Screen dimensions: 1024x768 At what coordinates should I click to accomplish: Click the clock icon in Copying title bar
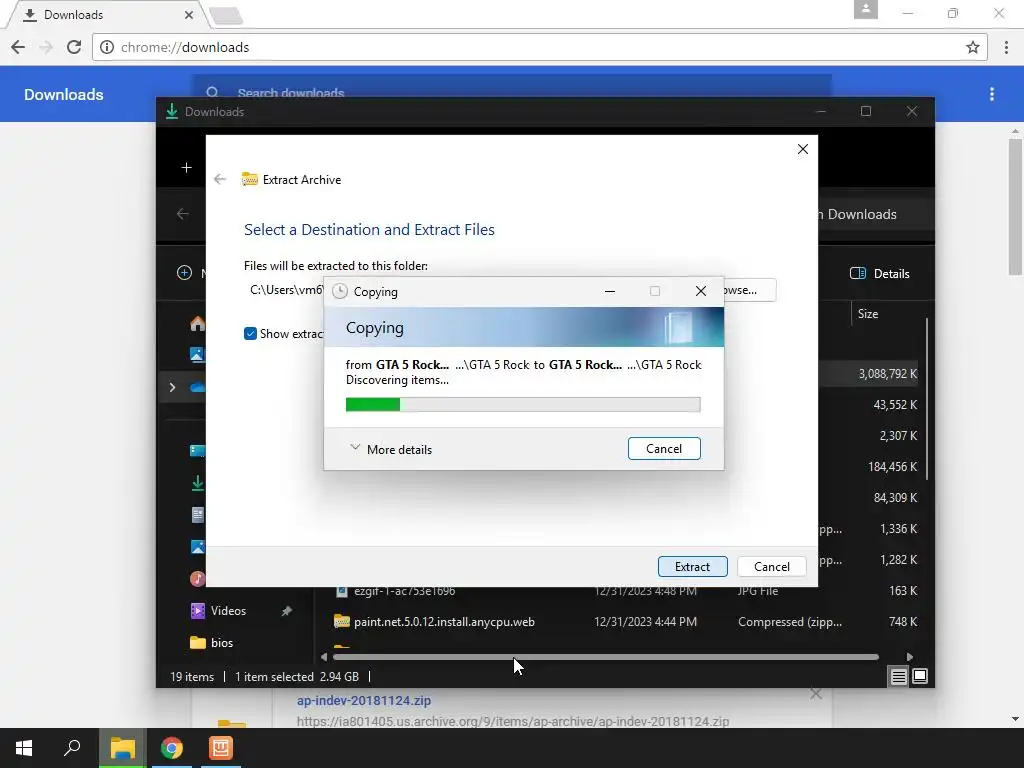[340, 291]
